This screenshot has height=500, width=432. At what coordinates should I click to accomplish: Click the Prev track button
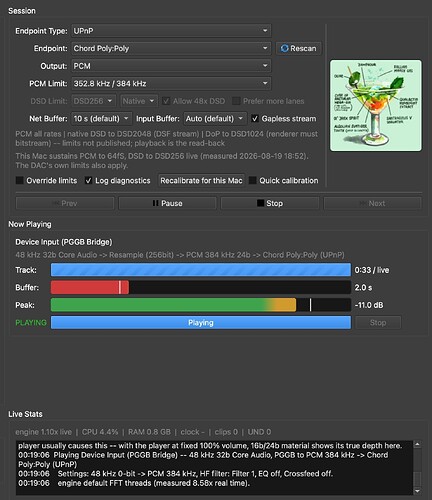65,203
